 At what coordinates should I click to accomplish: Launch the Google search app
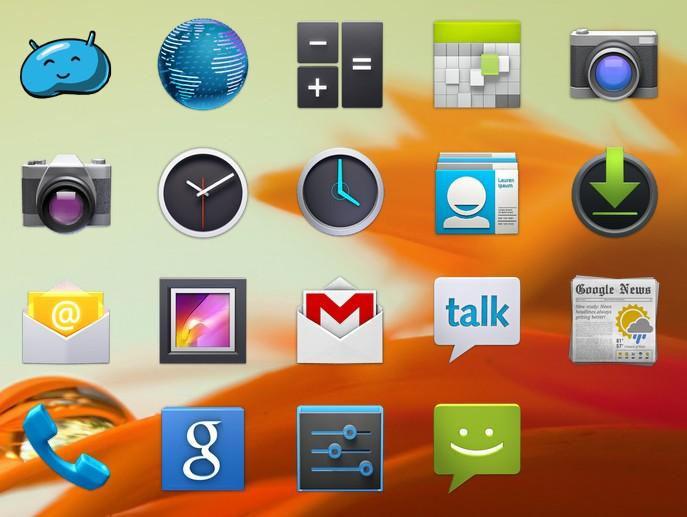[203, 449]
